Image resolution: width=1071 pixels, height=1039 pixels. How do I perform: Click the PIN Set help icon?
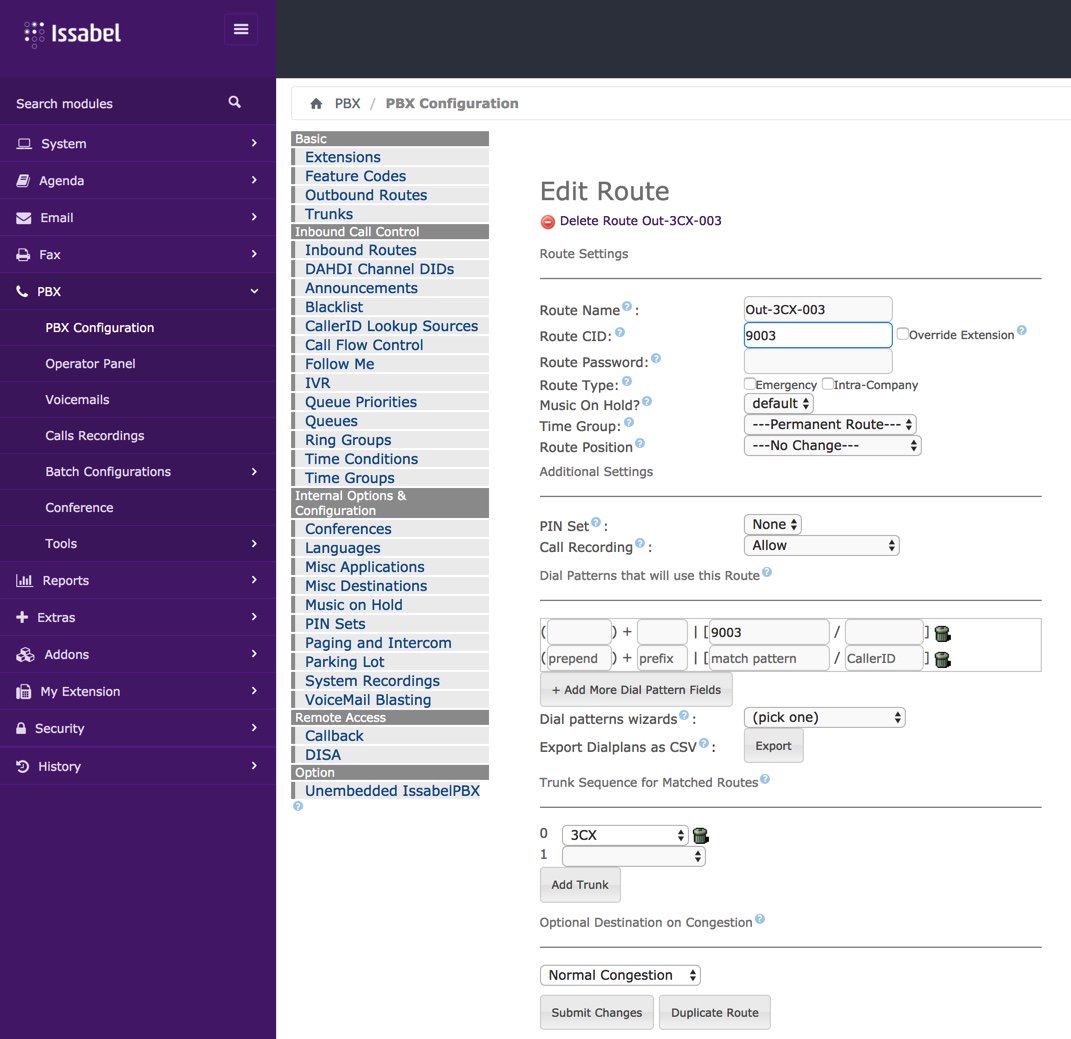click(596, 523)
